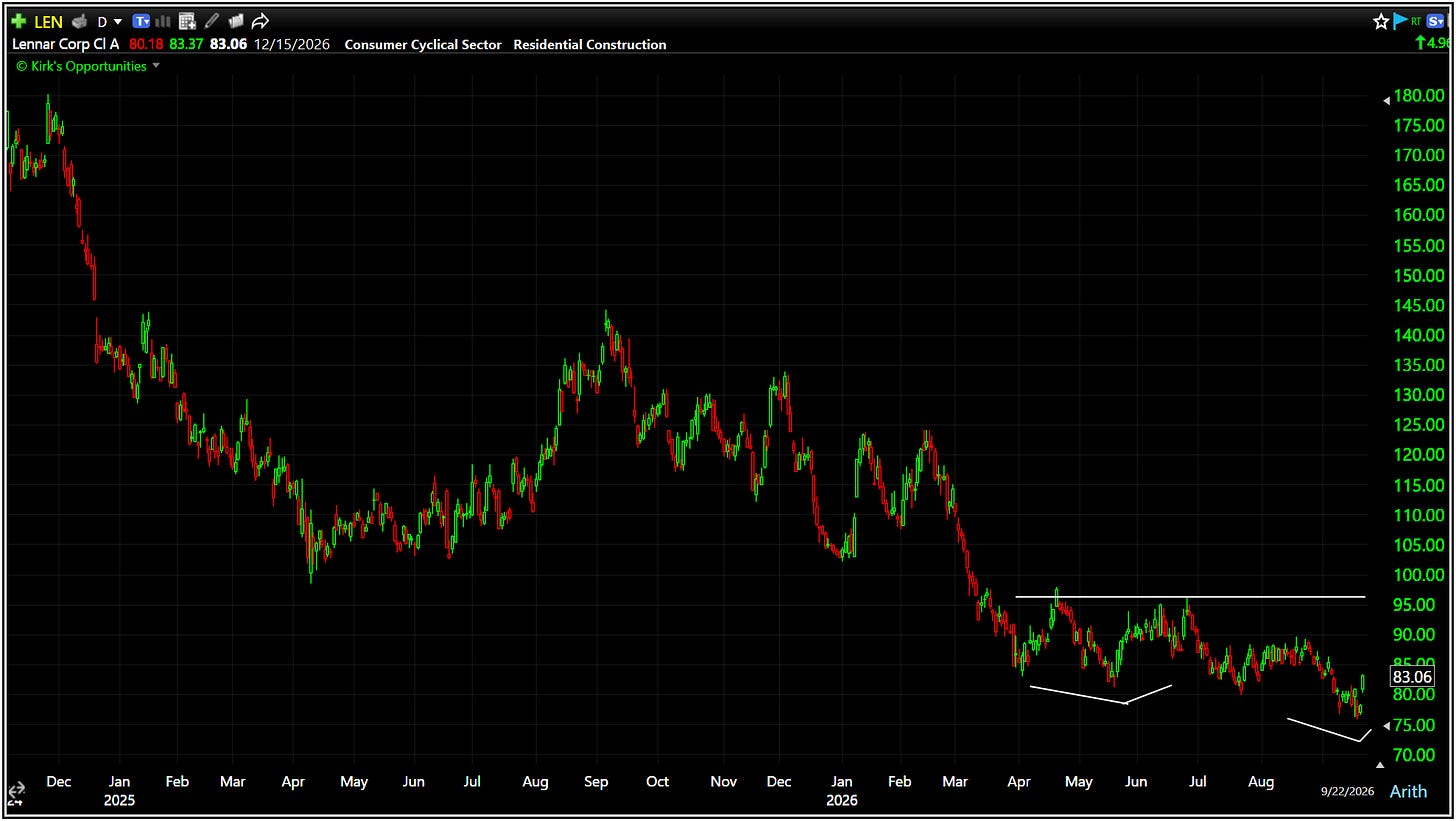Click the calendar with plus icon
The height and width of the screenshot is (821, 1456).
[187, 21]
